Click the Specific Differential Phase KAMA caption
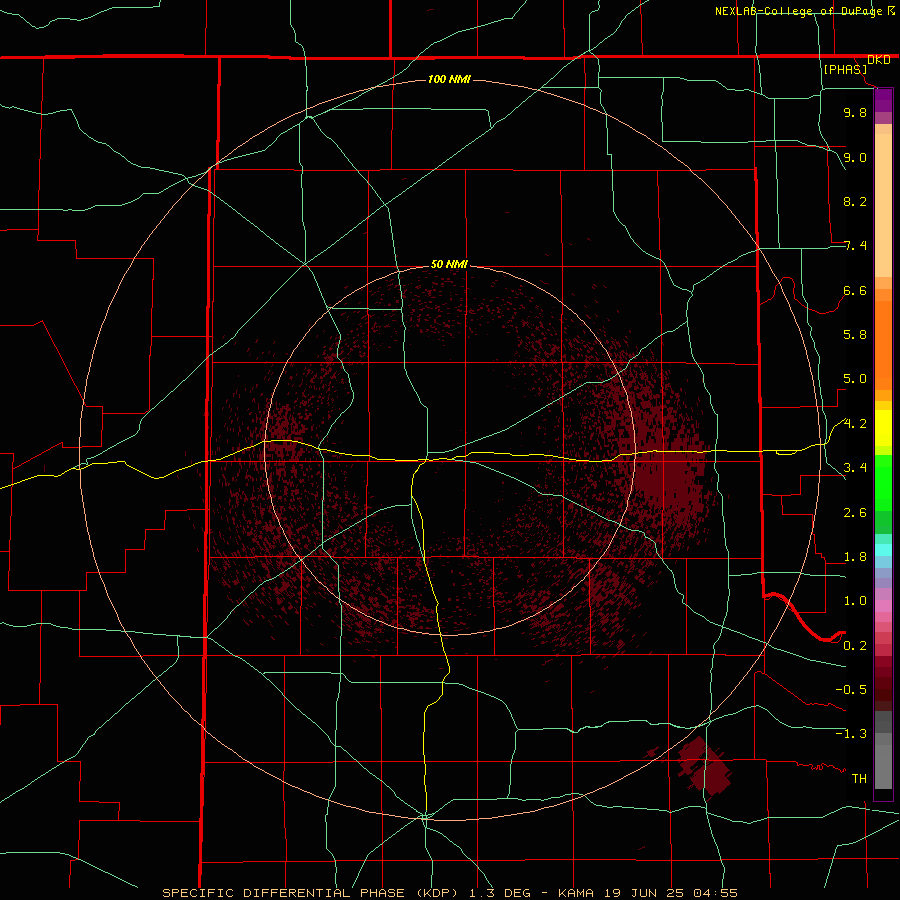Image resolution: width=900 pixels, height=900 pixels. [450, 893]
